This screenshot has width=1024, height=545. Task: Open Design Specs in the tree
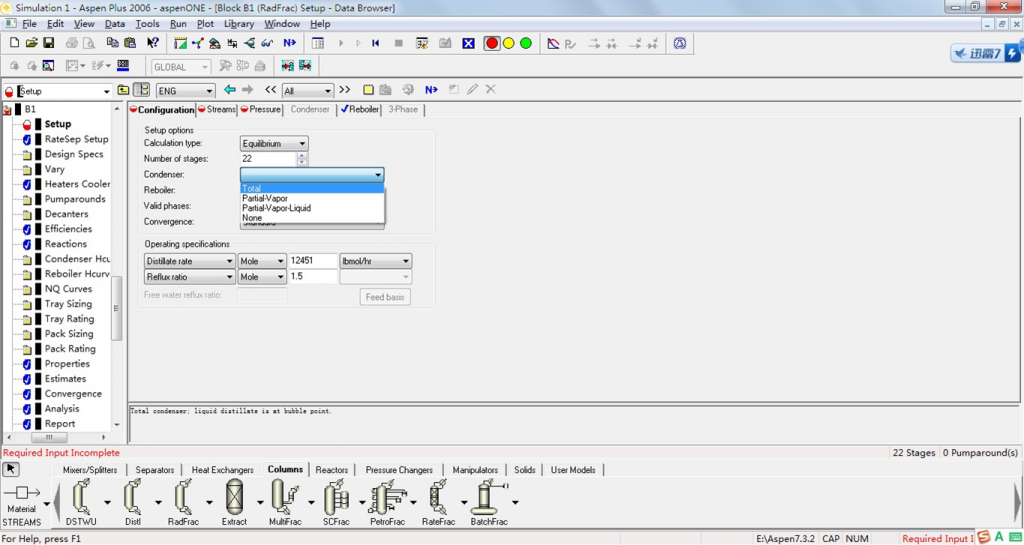click(73, 154)
